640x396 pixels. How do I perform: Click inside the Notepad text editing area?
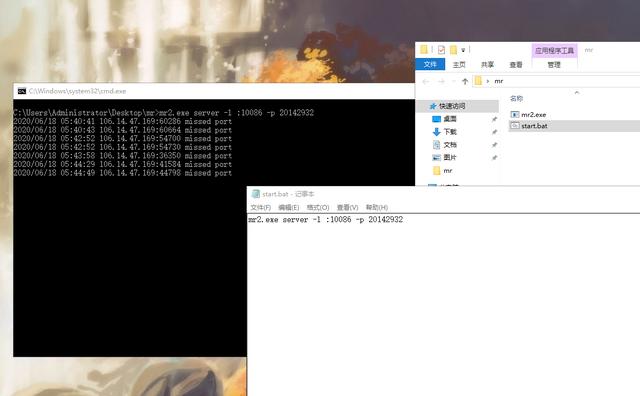click(x=443, y=304)
